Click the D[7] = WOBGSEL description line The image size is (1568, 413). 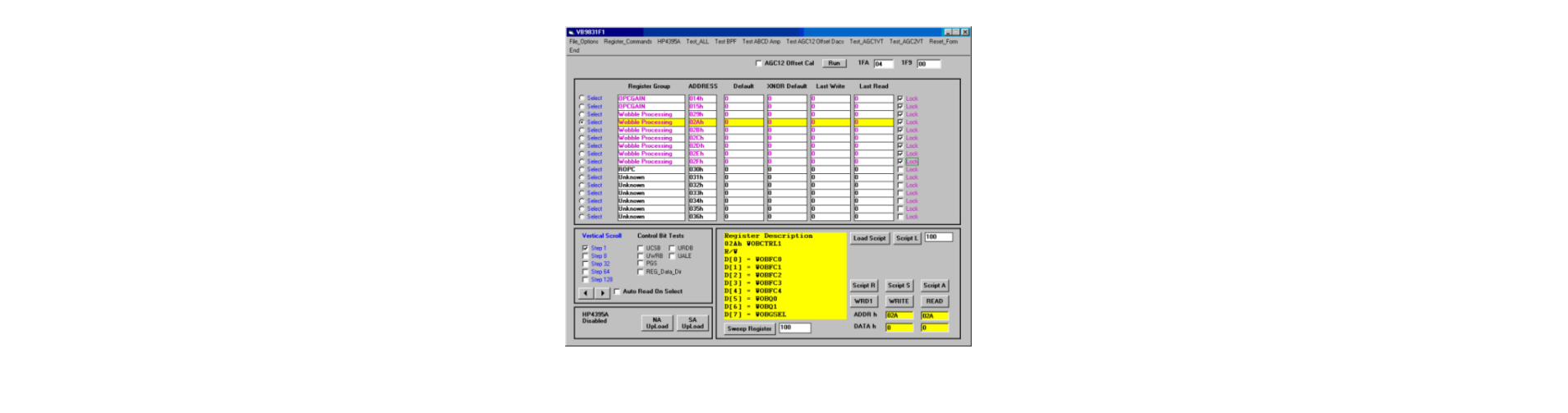click(755, 314)
